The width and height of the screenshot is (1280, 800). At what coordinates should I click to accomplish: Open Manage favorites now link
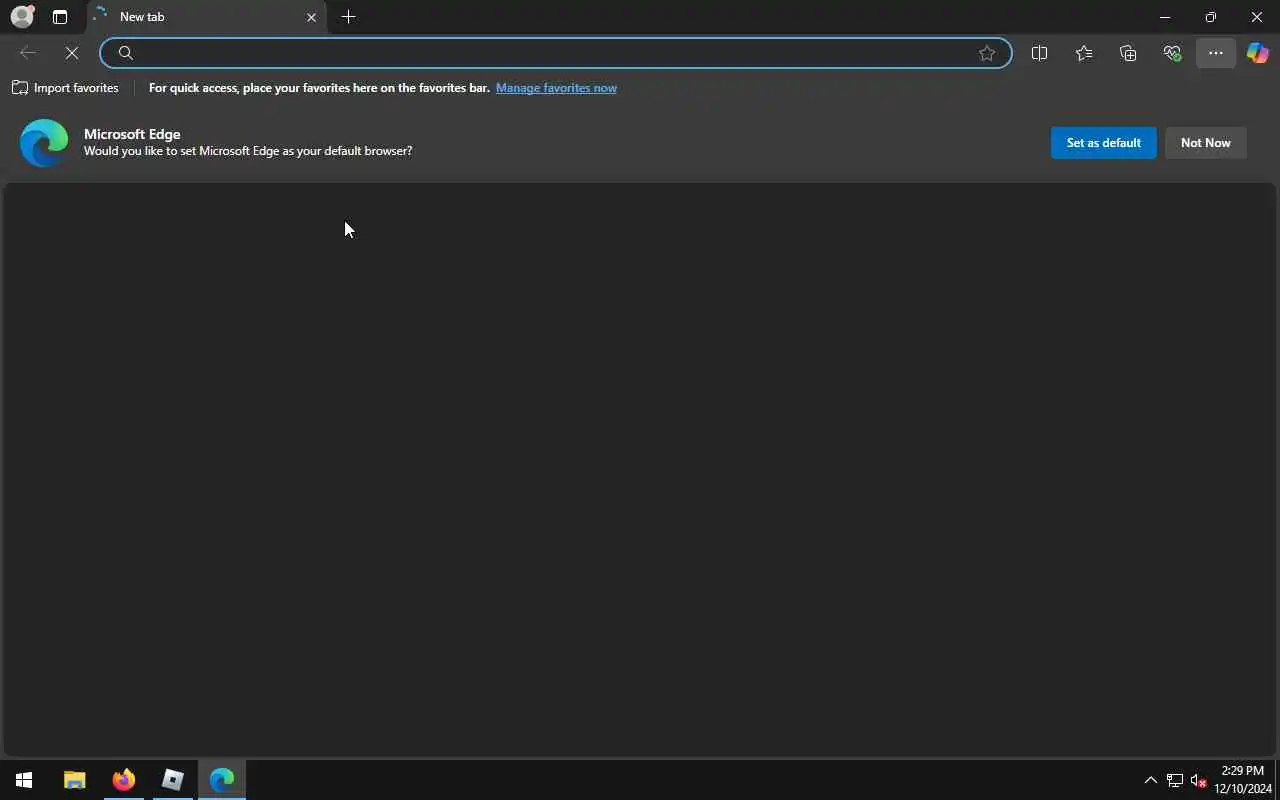(x=556, y=88)
